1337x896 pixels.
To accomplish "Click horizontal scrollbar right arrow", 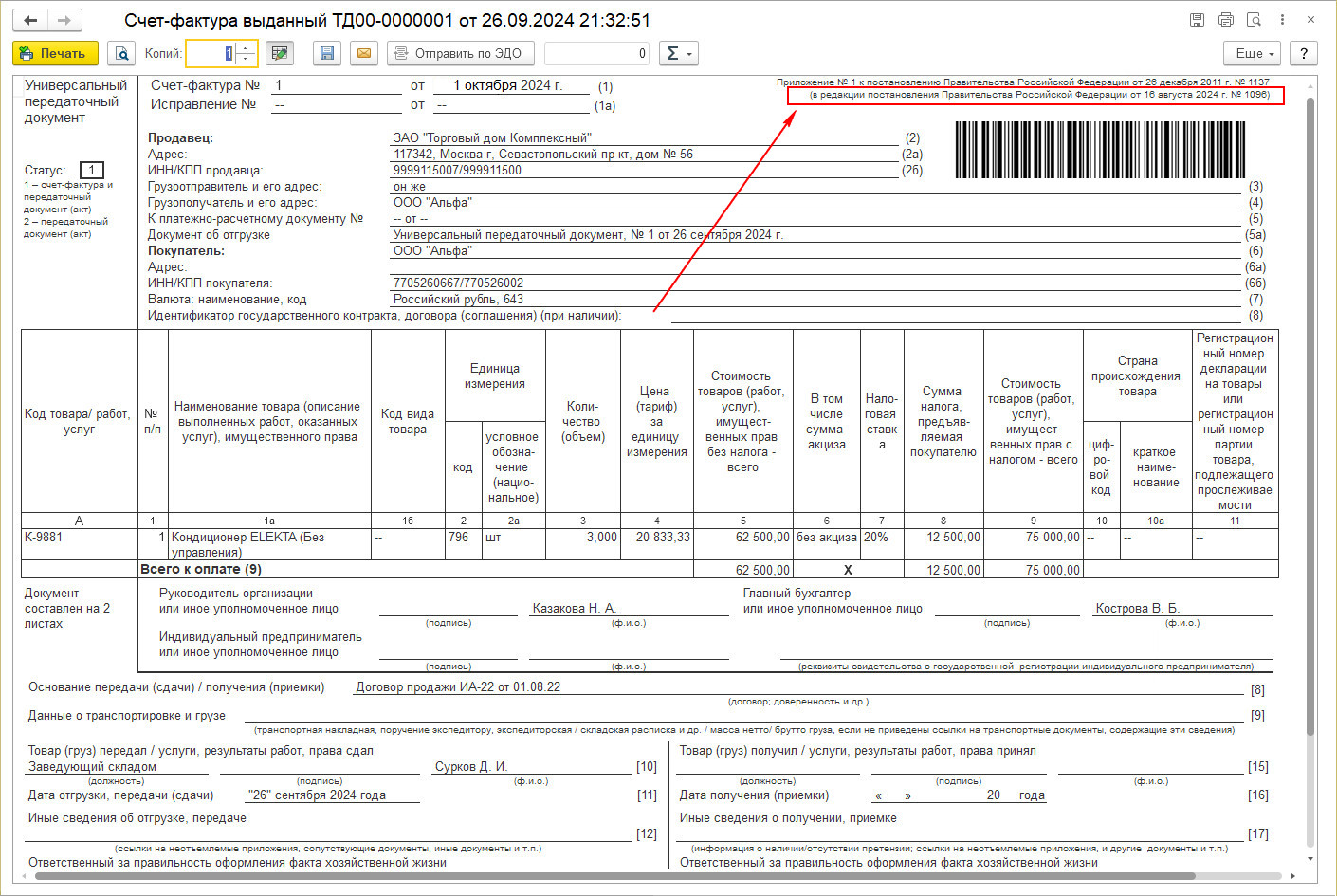I will point(1292,876).
